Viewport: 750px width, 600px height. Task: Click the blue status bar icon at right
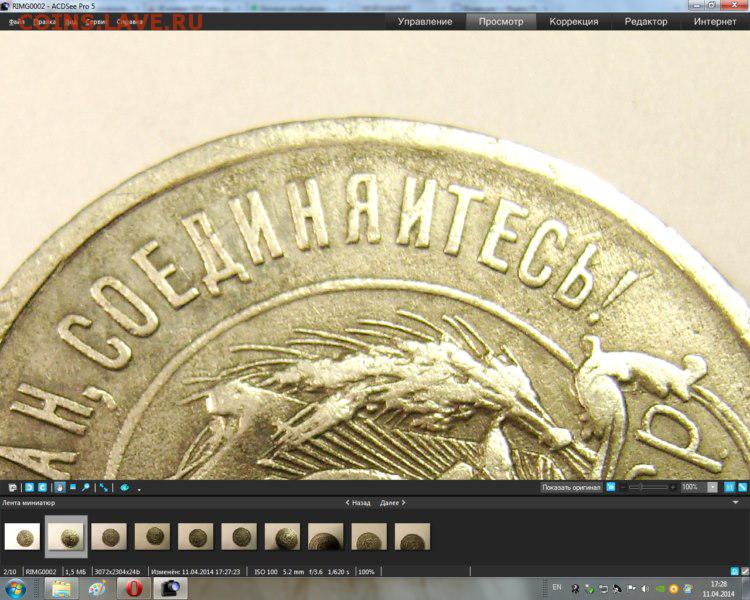(735, 571)
